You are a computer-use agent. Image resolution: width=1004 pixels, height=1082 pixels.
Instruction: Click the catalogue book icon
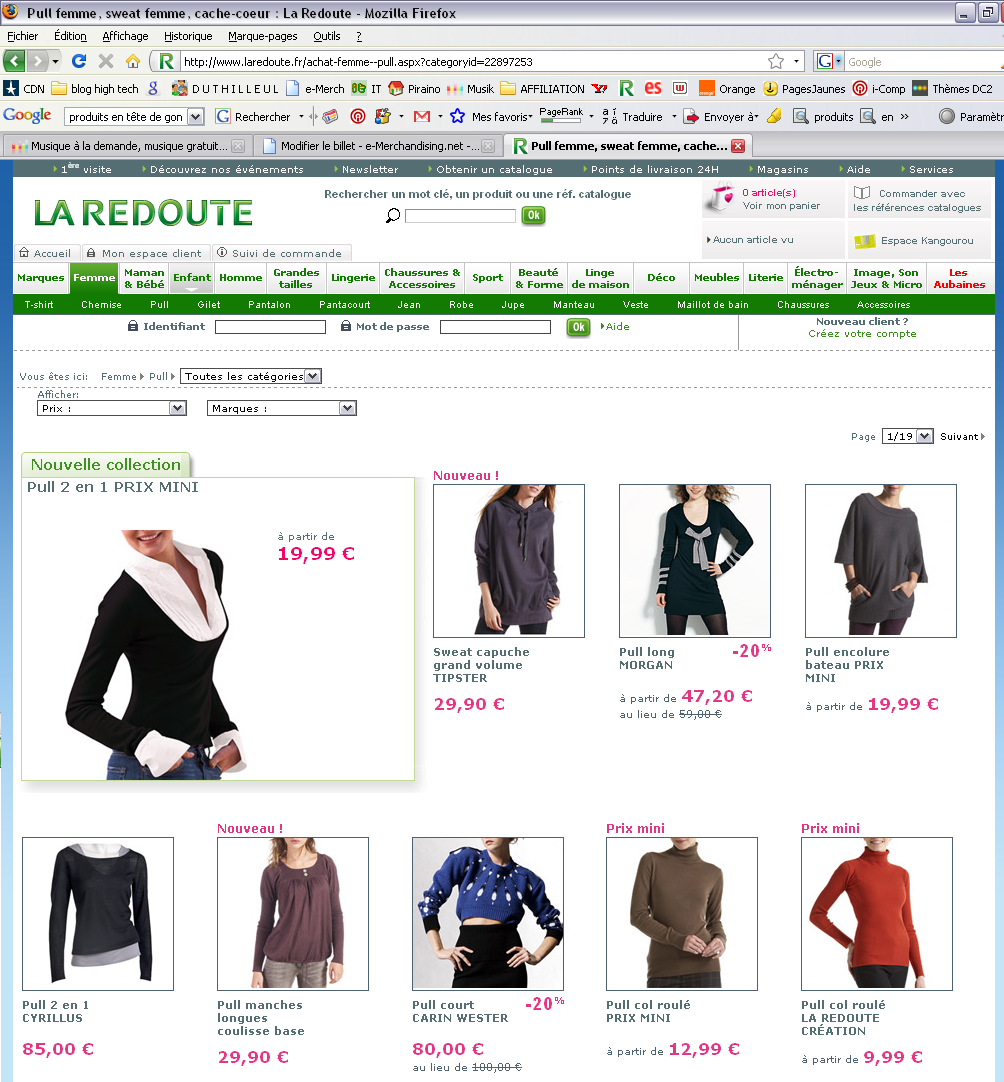(862, 193)
